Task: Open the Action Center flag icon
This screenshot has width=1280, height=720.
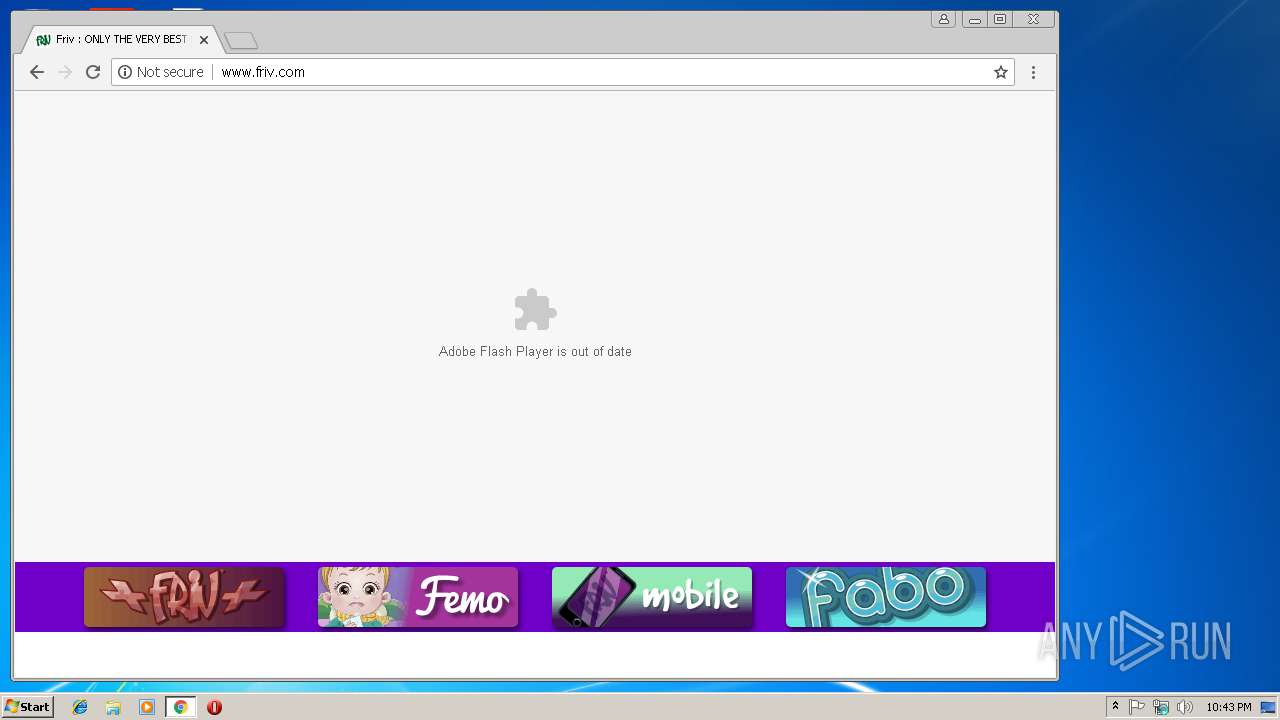Action: [x=1137, y=707]
